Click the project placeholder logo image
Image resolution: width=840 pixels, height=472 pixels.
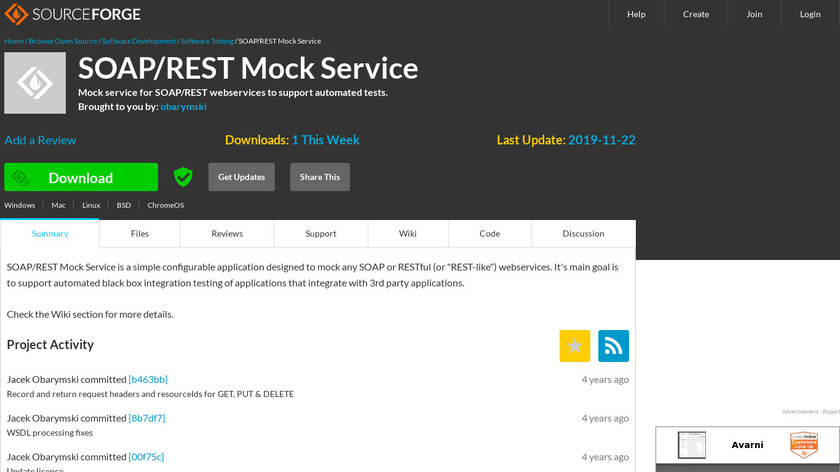(x=35, y=83)
